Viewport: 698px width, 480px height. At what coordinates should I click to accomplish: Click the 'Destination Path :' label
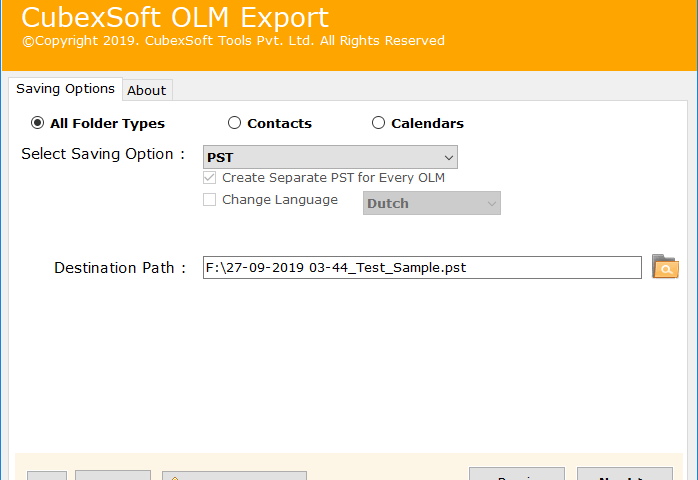(120, 268)
